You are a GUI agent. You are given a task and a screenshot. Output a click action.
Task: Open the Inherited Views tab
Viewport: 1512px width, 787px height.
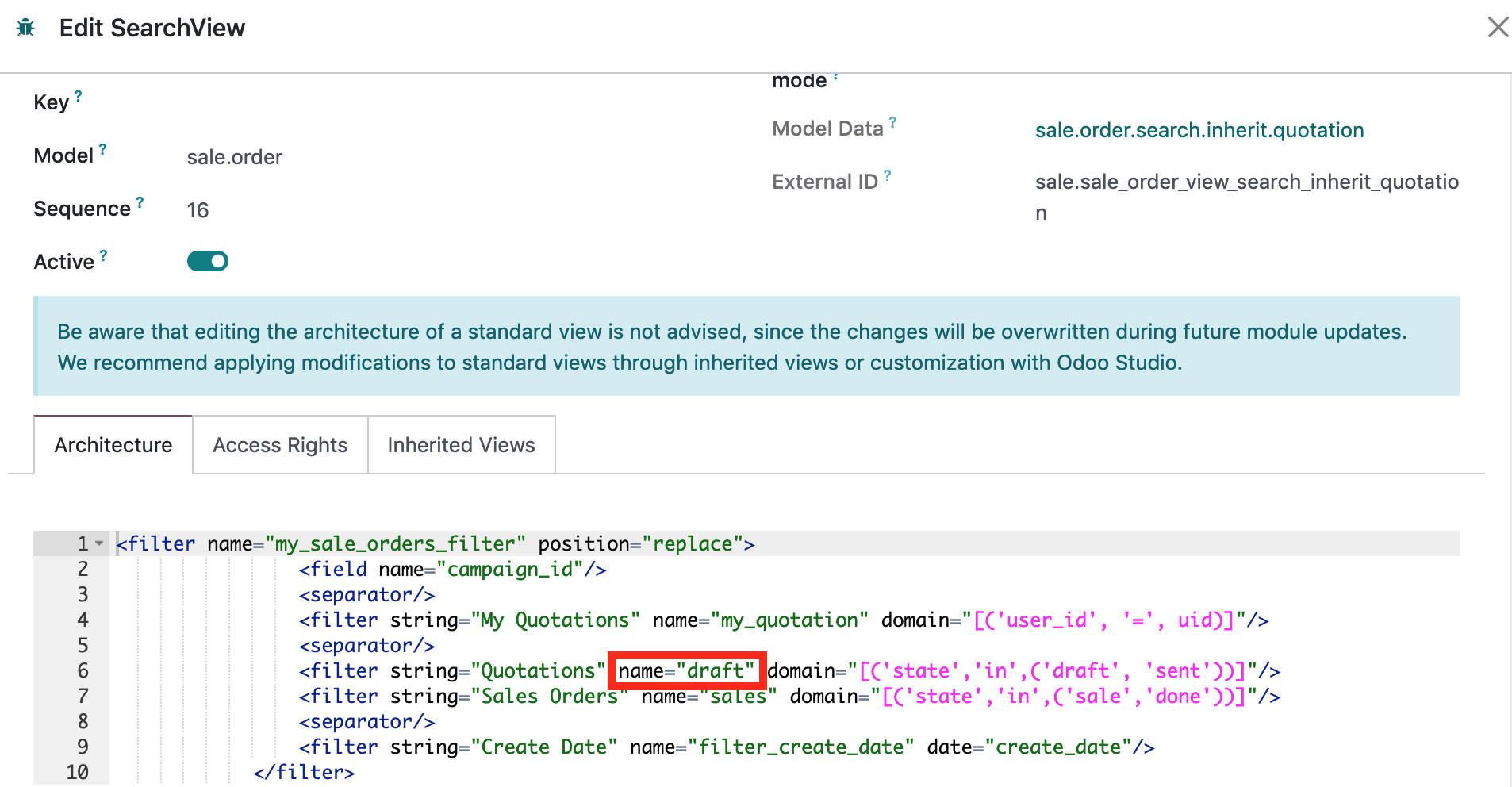461,444
